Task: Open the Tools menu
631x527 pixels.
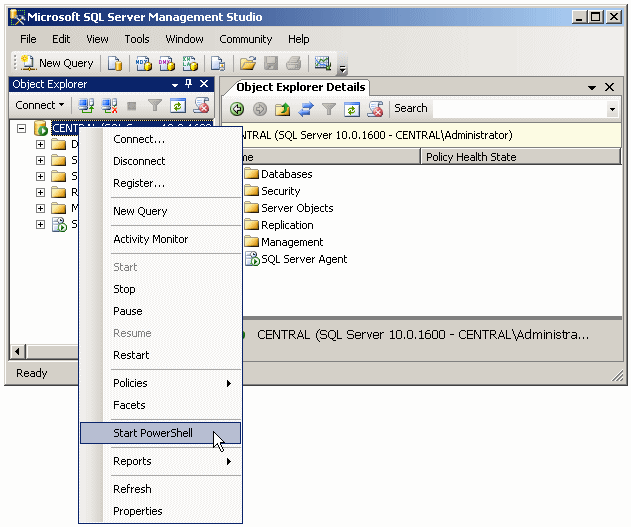Action: point(137,39)
